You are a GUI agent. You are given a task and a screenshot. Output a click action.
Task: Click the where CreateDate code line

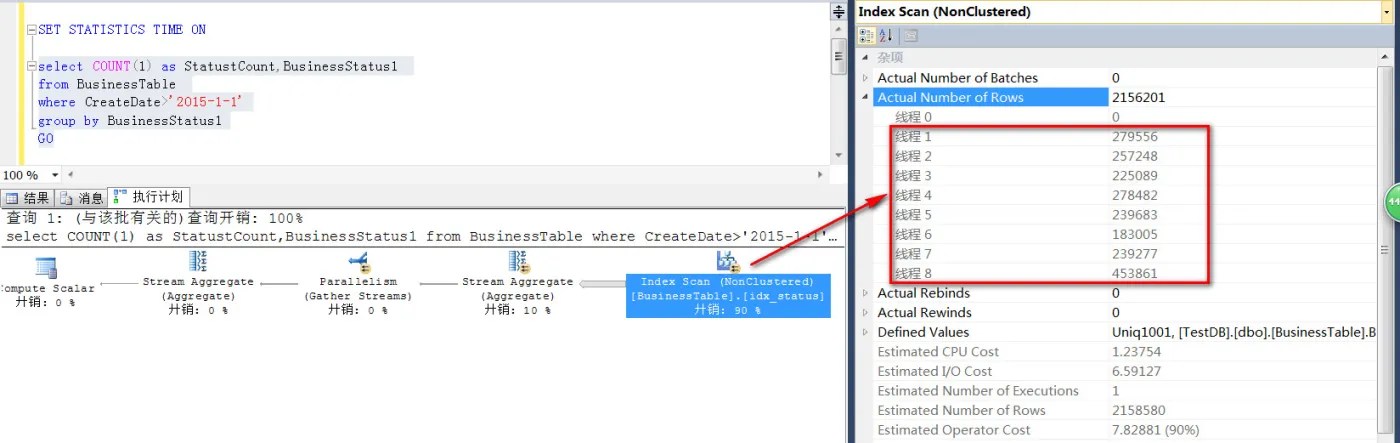[x=146, y=103]
